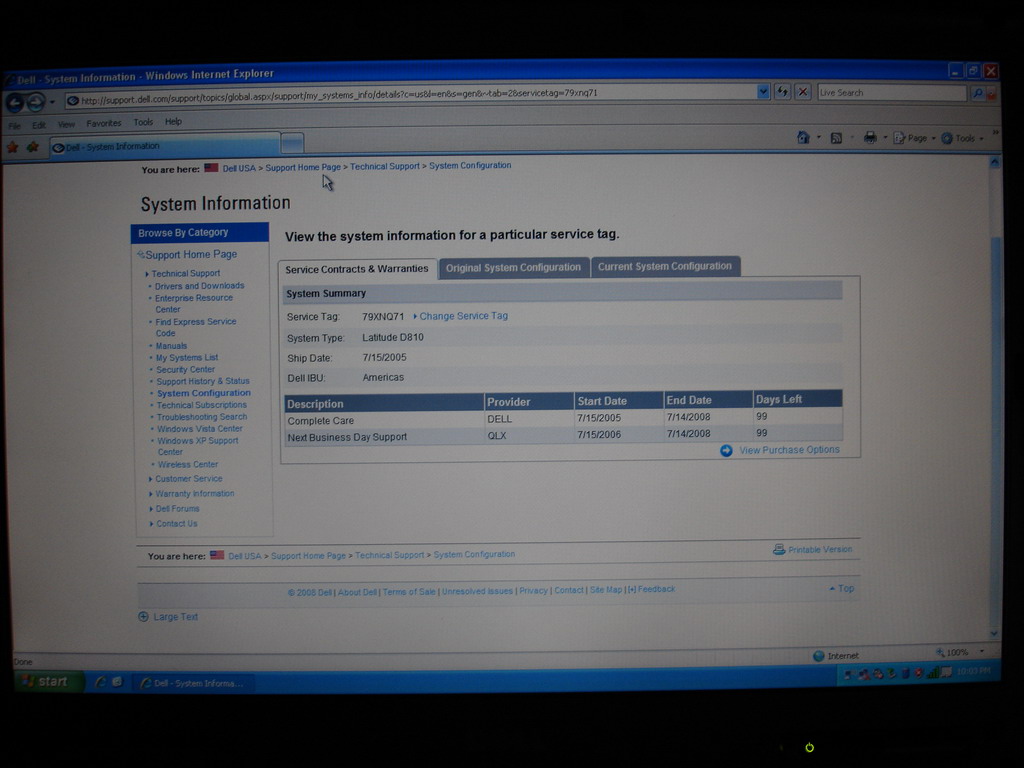Click Technical Support in top breadcrumb
The width and height of the screenshot is (1024, 768).
(x=385, y=167)
